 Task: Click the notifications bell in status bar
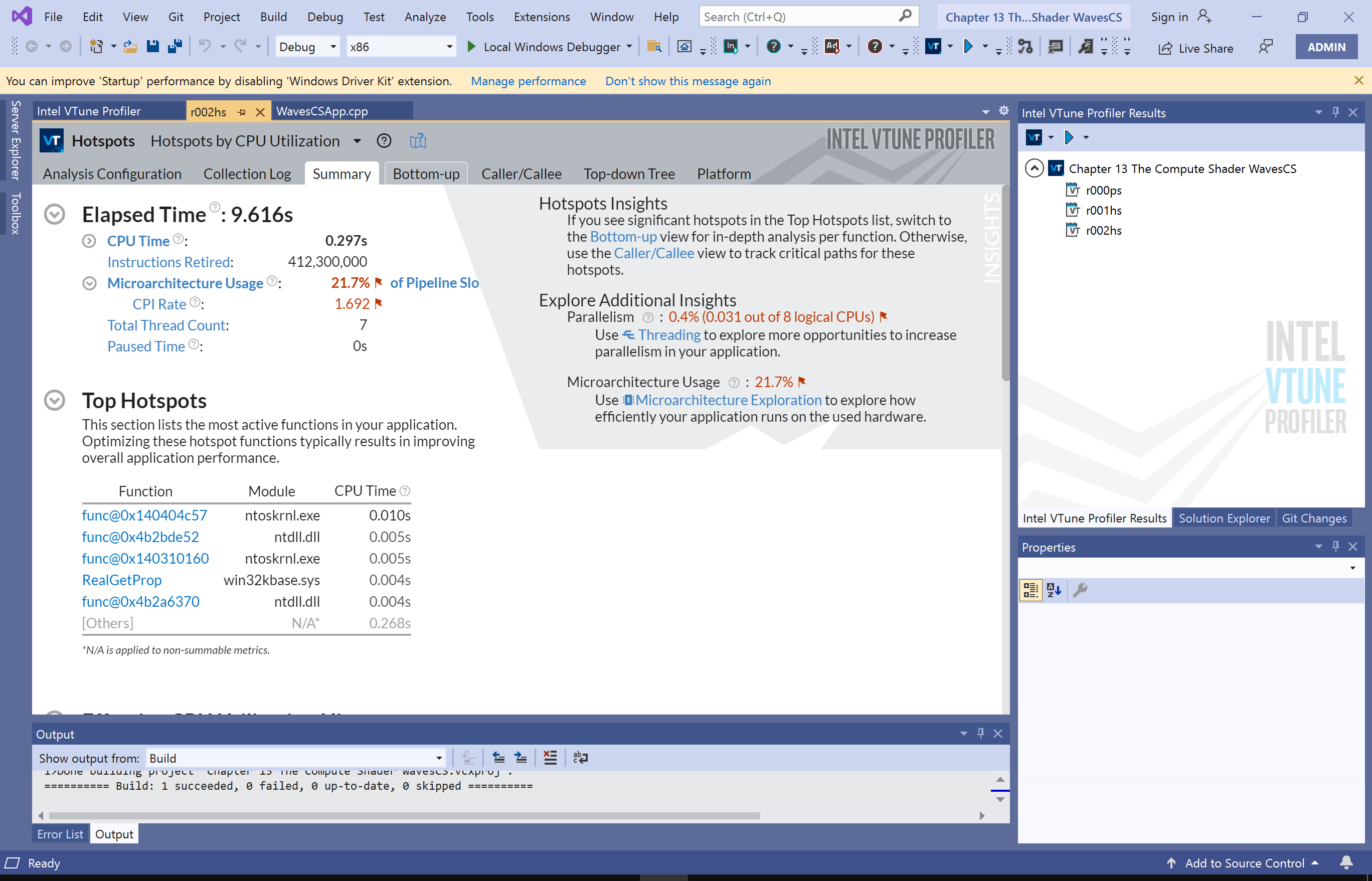(x=1346, y=862)
